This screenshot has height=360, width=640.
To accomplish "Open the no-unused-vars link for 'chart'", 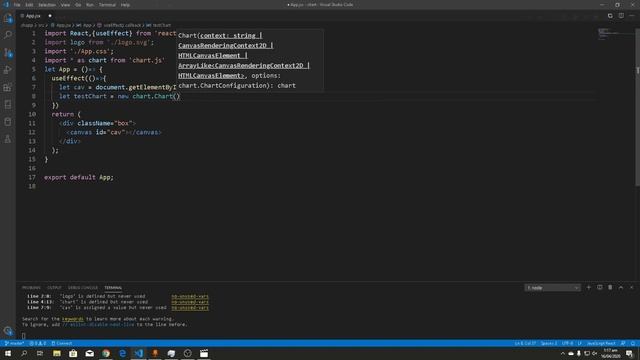I will (190, 302).
